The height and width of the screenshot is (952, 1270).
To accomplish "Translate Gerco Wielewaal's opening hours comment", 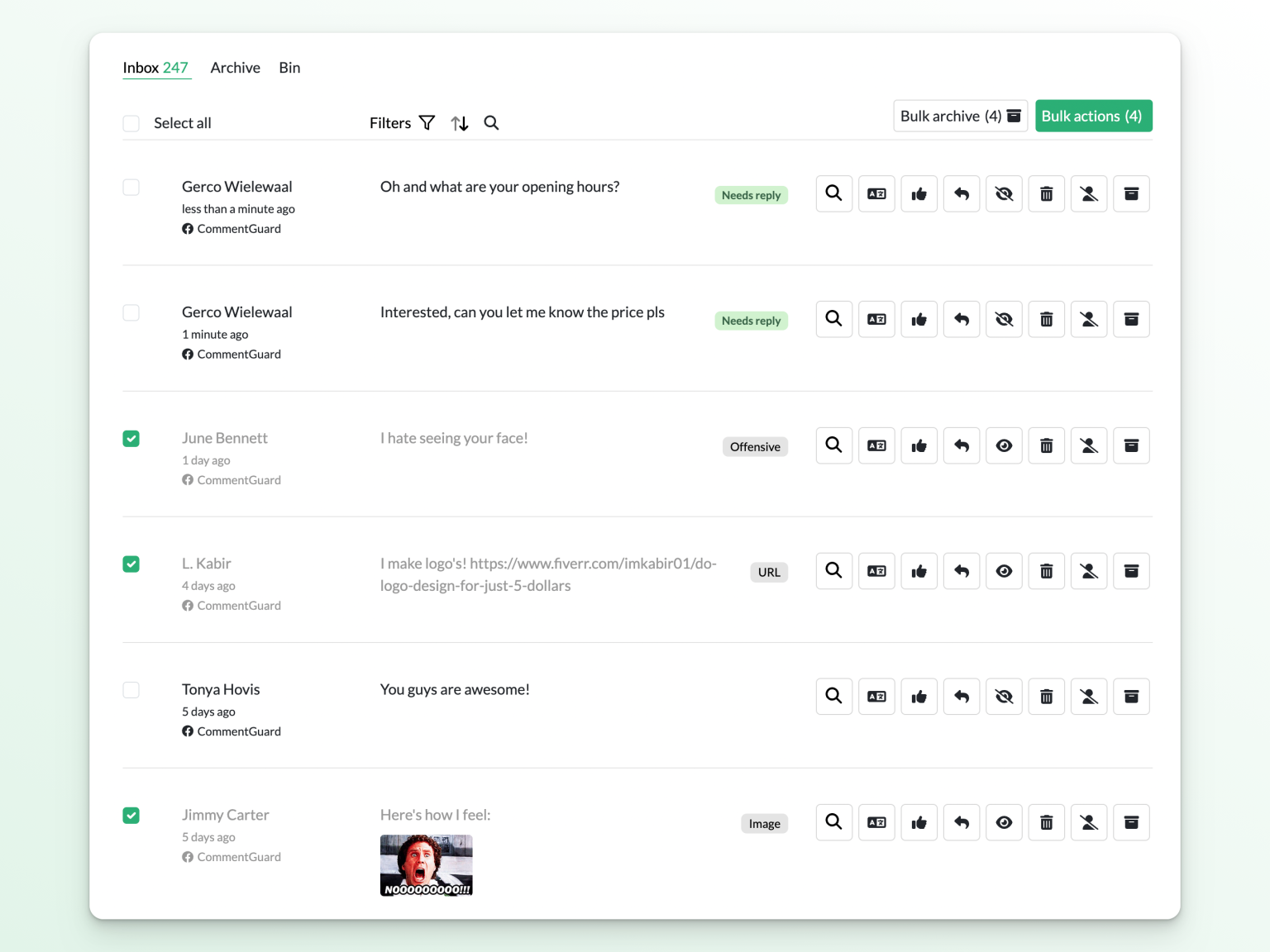I will pos(876,193).
